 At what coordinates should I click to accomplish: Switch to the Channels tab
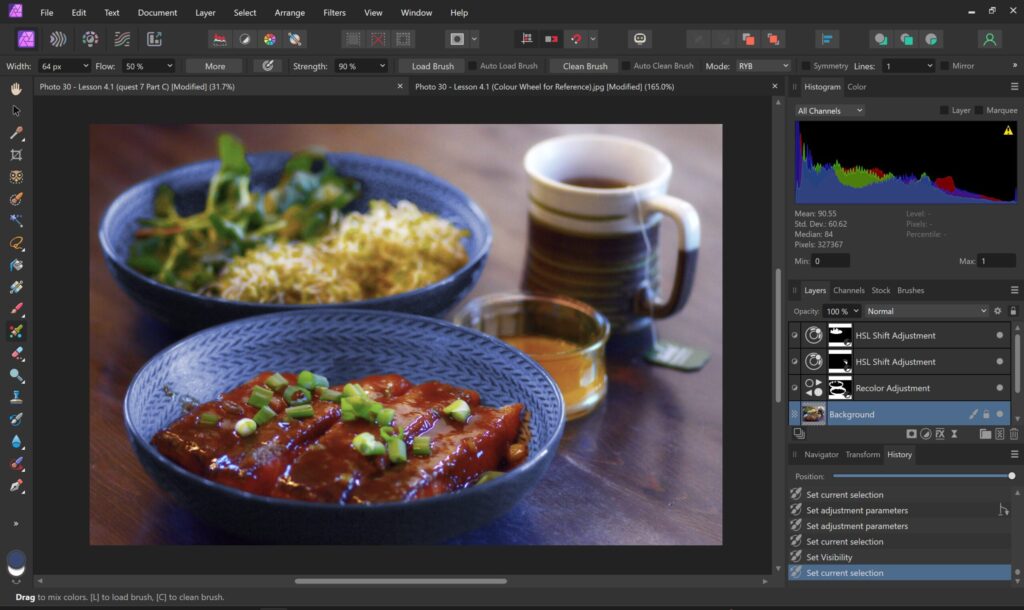pyautogui.click(x=848, y=290)
